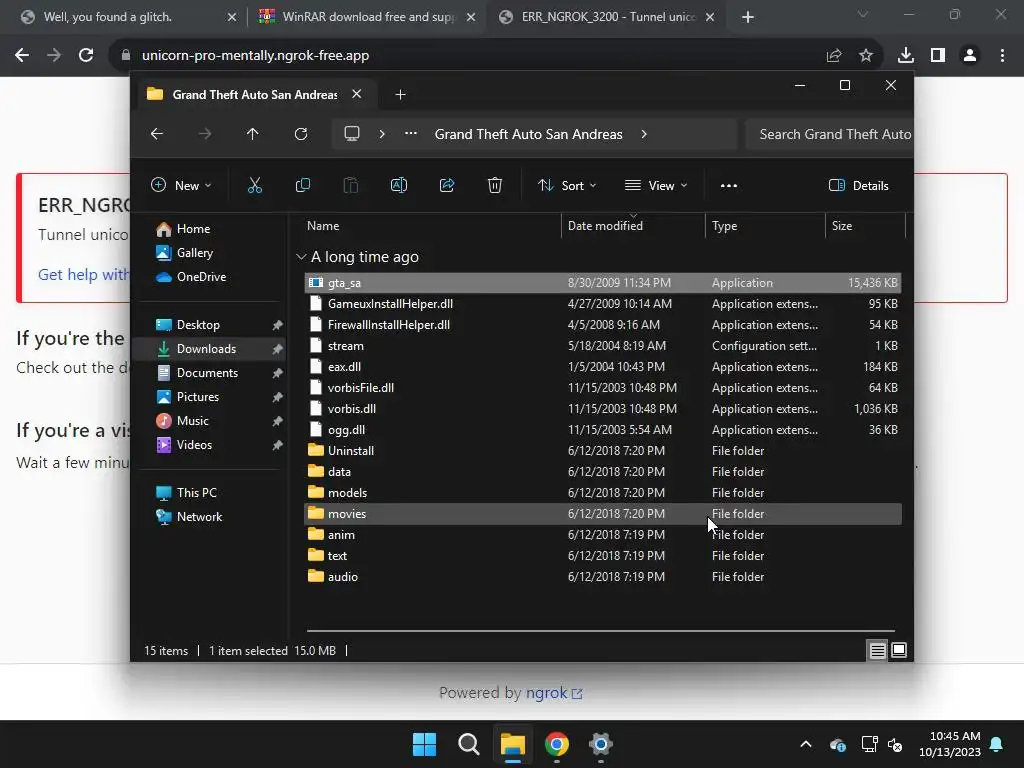Click the Delete trash icon in Explorer toolbar
This screenshot has width=1024, height=768.
click(x=495, y=185)
